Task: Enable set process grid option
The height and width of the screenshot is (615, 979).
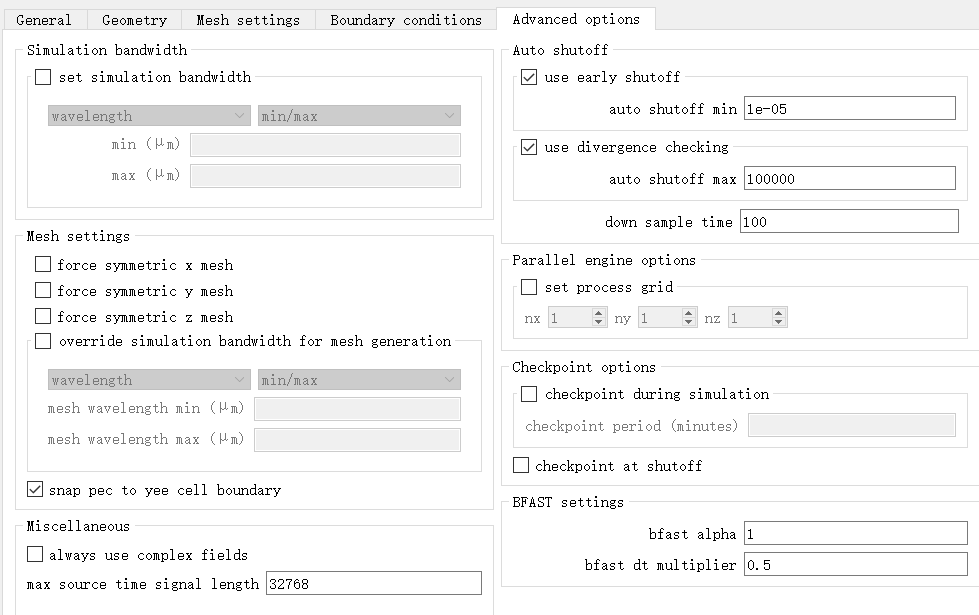Action: click(529, 287)
